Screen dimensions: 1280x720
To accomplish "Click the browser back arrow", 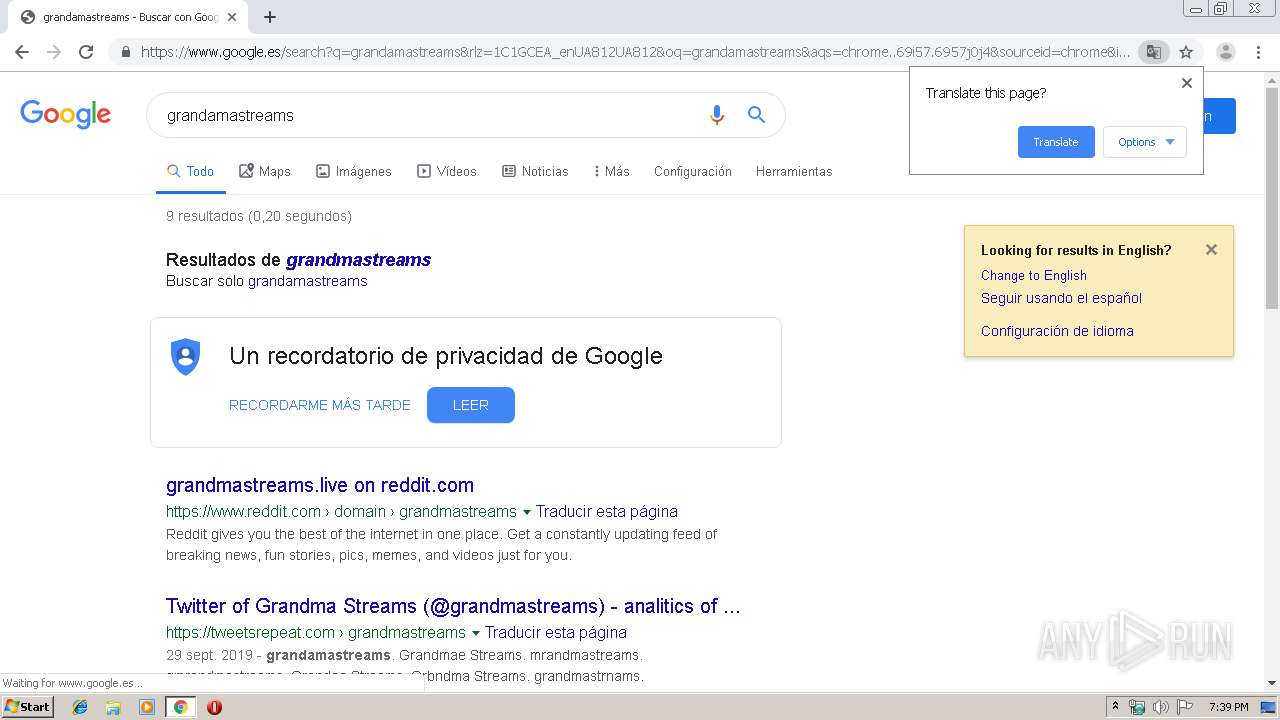I will [22, 52].
